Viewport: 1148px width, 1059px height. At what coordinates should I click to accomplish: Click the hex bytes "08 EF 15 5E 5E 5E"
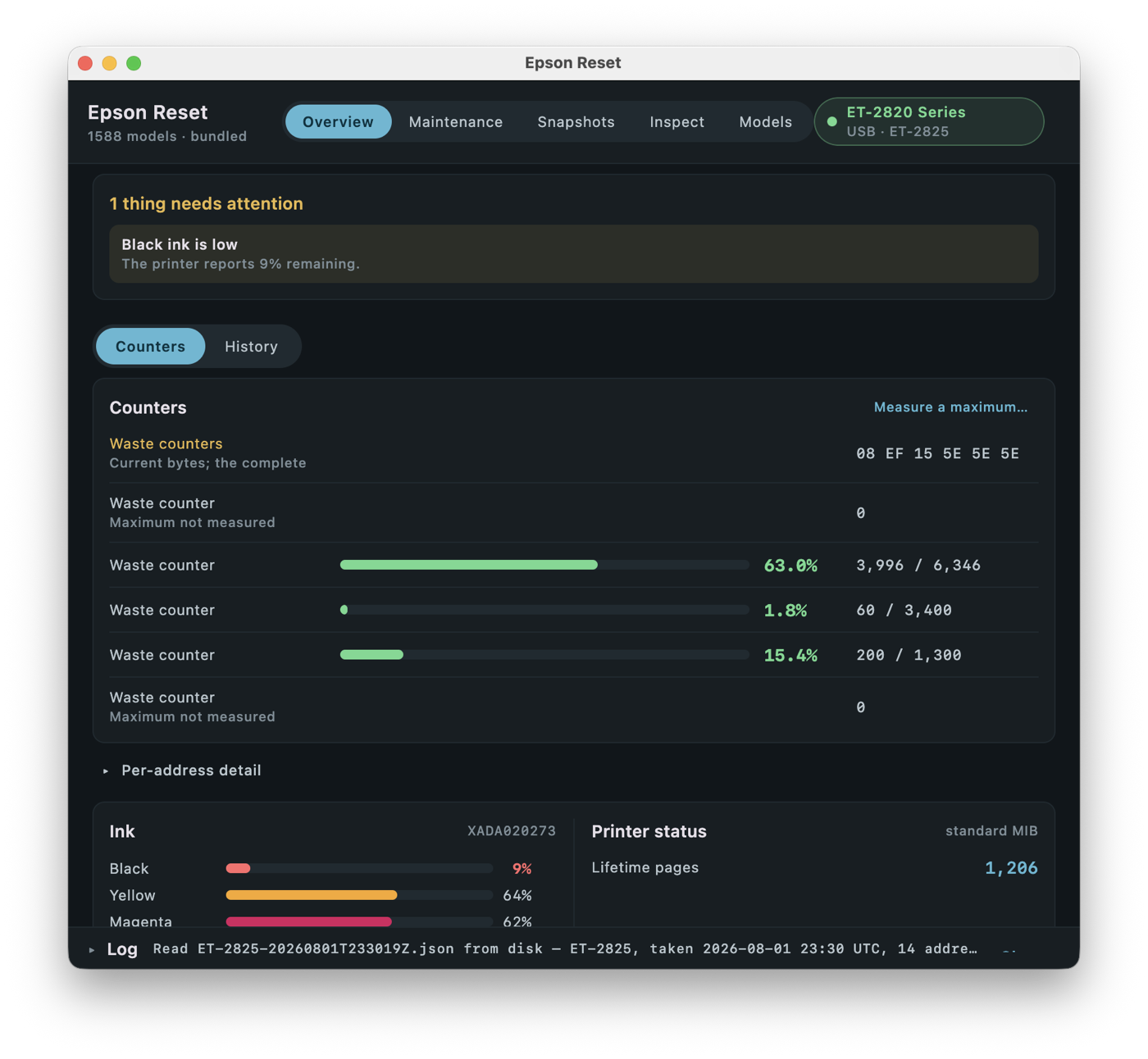[x=938, y=454]
